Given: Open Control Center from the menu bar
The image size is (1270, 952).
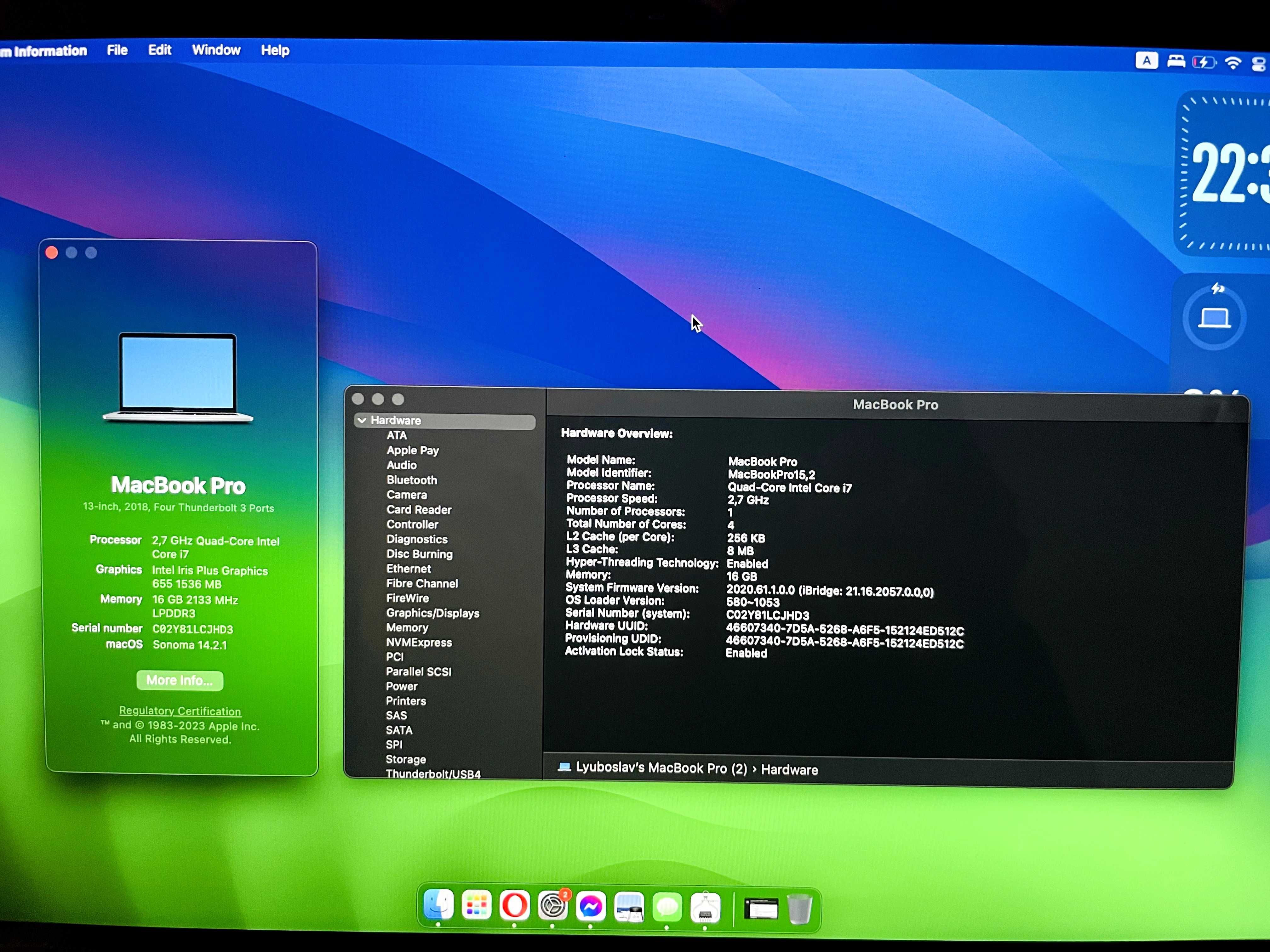Looking at the screenshot, I should click(1259, 64).
